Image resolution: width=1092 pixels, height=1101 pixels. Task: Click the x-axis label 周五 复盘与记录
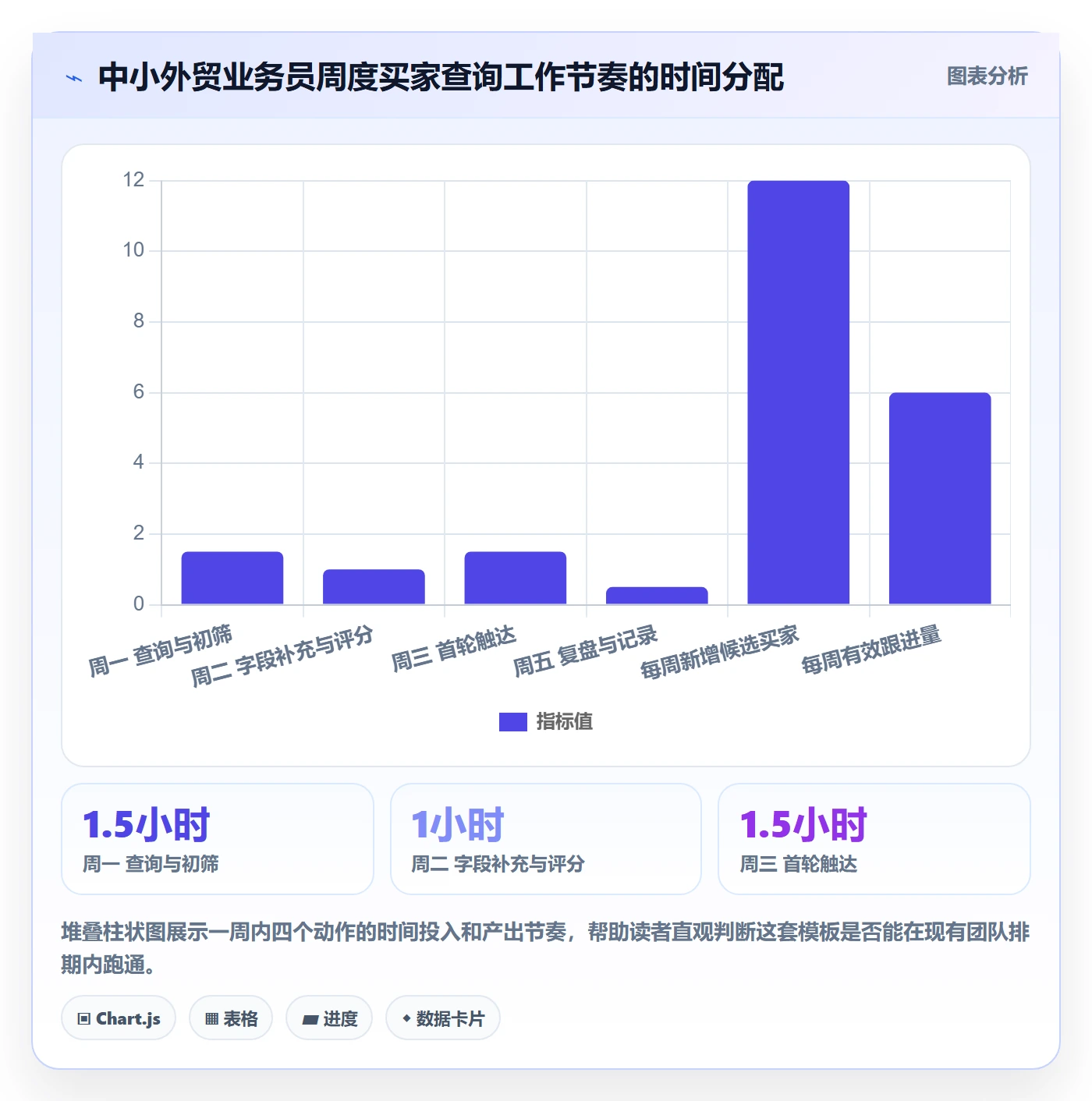(x=586, y=651)
